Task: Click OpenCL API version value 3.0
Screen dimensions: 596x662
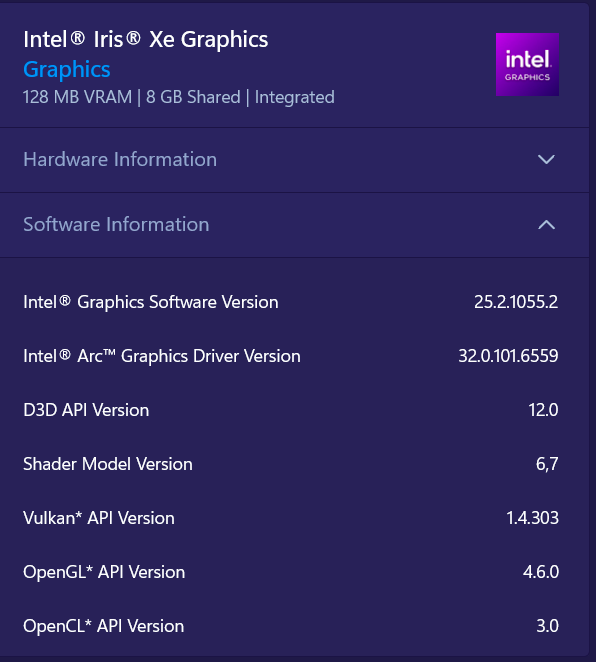Action: [x=547, y=626]
